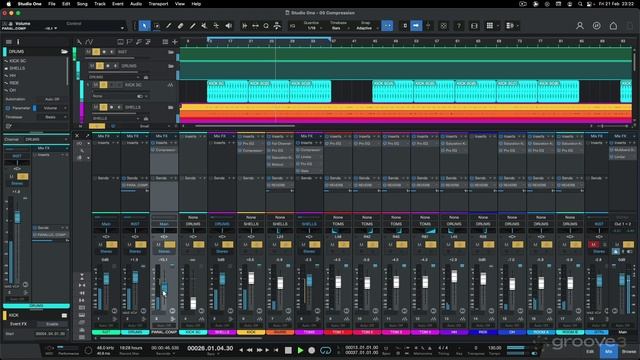Select the Bend tool

tap(216, 26)
